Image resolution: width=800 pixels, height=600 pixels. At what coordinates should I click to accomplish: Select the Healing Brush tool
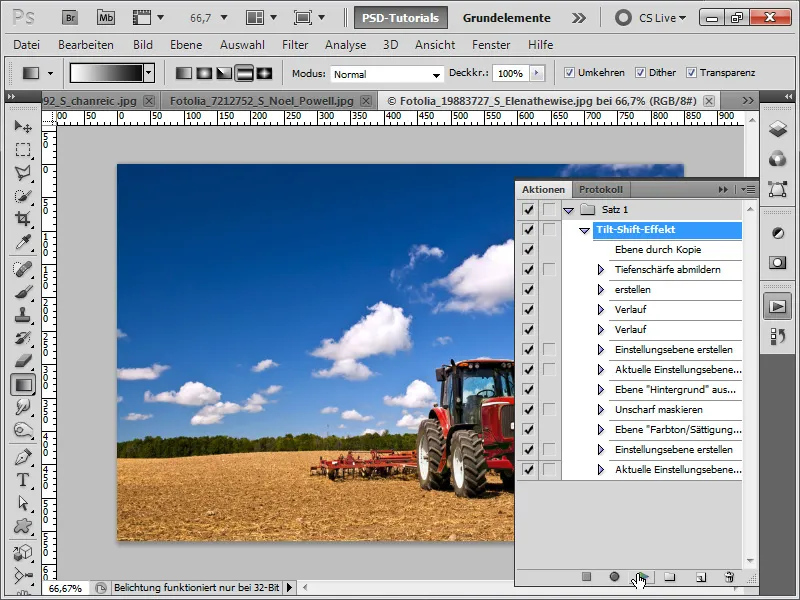click(x=22, y=268)
